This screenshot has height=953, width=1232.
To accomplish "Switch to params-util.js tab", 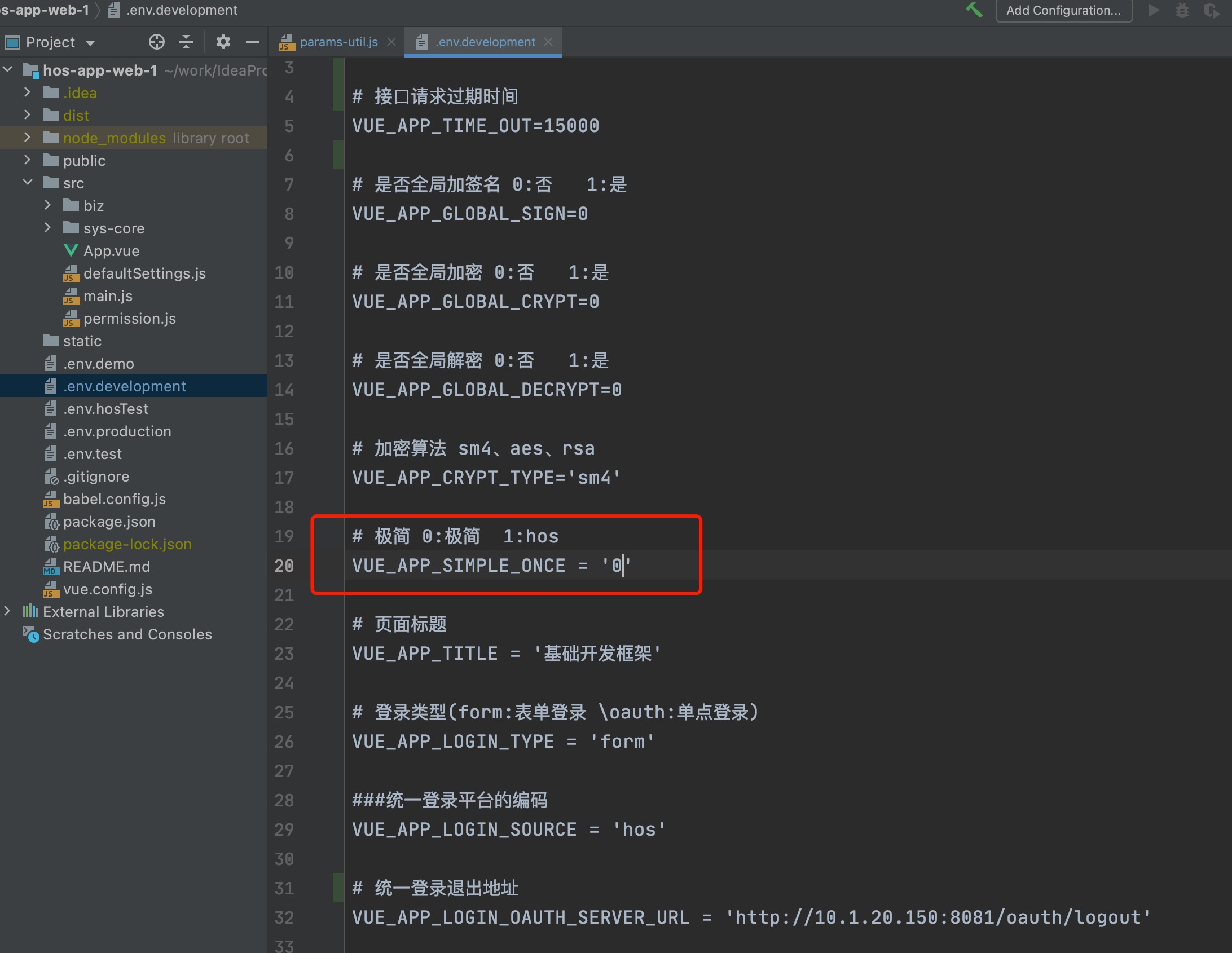I will point(338,42).
